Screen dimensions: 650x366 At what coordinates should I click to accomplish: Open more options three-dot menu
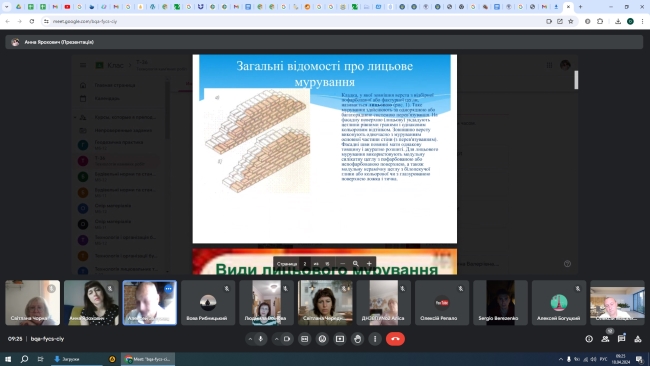pos(375,339)
